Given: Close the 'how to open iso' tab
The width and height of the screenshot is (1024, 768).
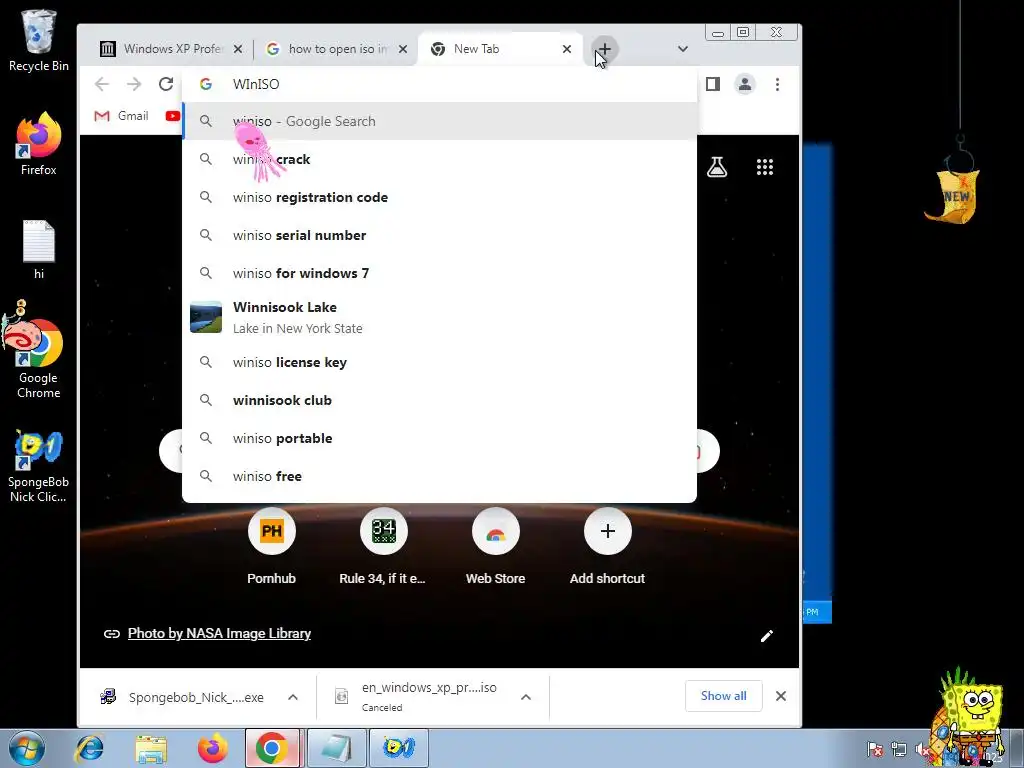Looking at the screenshot, I should pos(403,49).
